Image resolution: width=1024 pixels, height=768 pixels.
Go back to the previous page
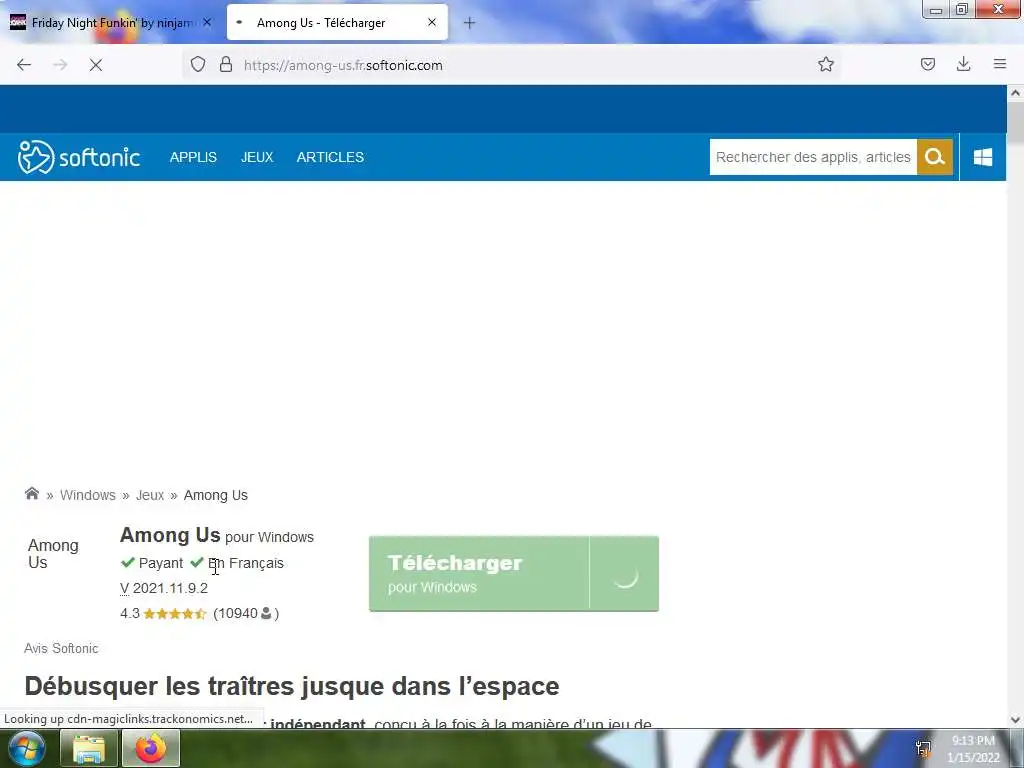pos(24,65)
